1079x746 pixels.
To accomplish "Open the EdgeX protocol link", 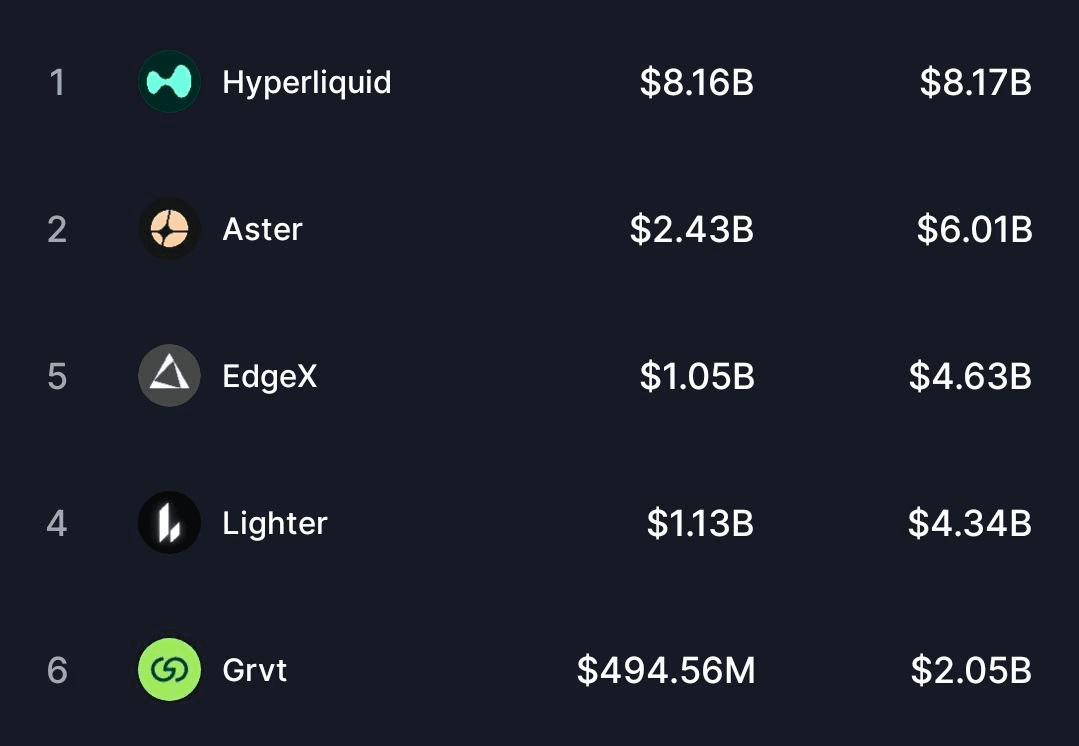I will click(269, 376).
